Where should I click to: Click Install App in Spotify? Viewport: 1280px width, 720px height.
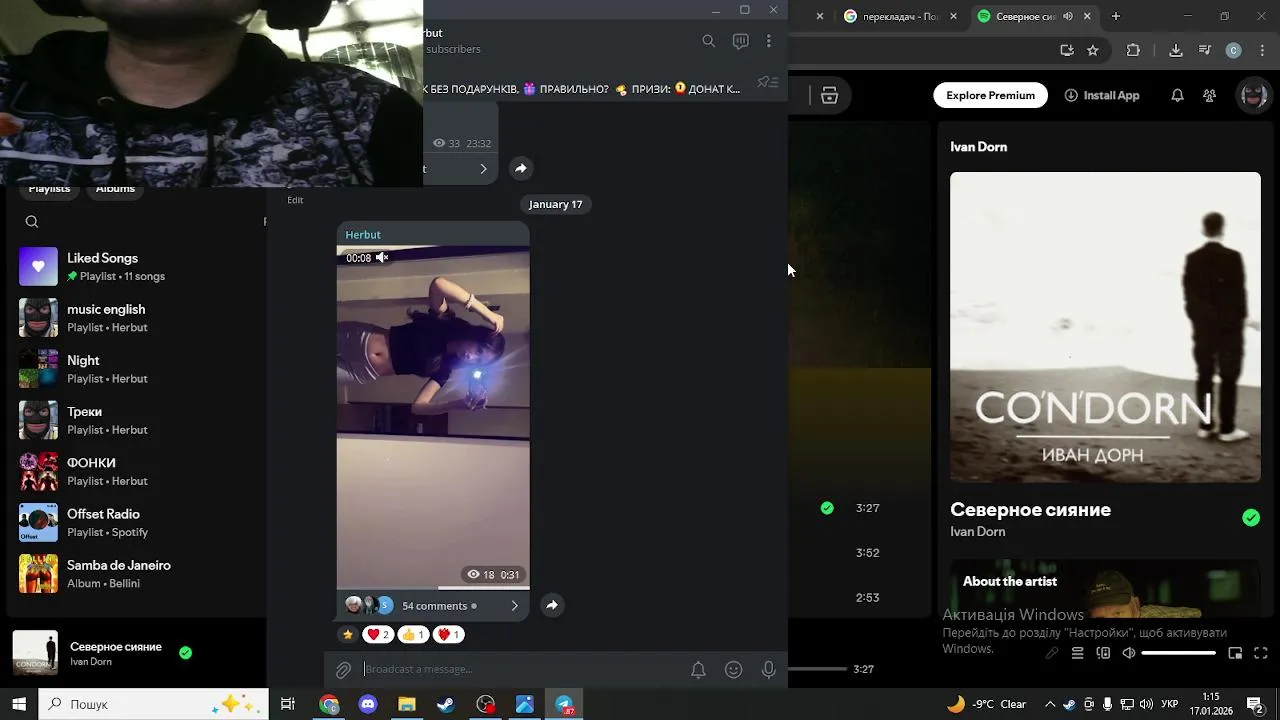tap(1102, 95)
